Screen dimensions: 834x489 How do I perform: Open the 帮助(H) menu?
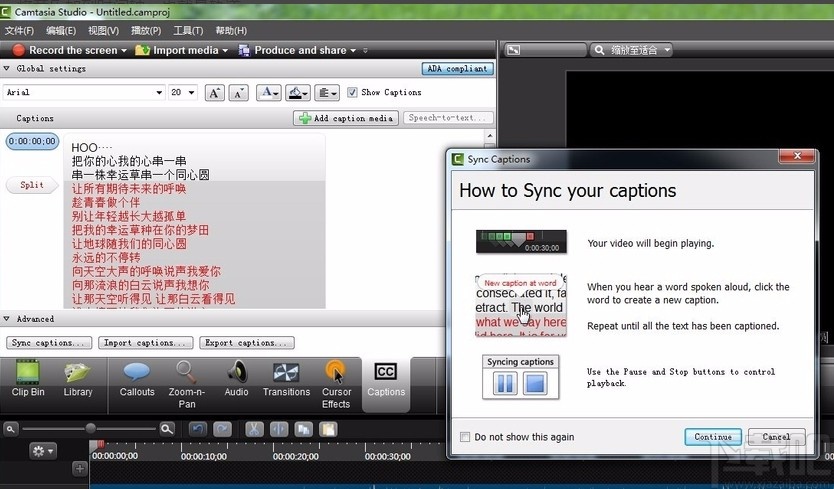click(x=231, y=30)
